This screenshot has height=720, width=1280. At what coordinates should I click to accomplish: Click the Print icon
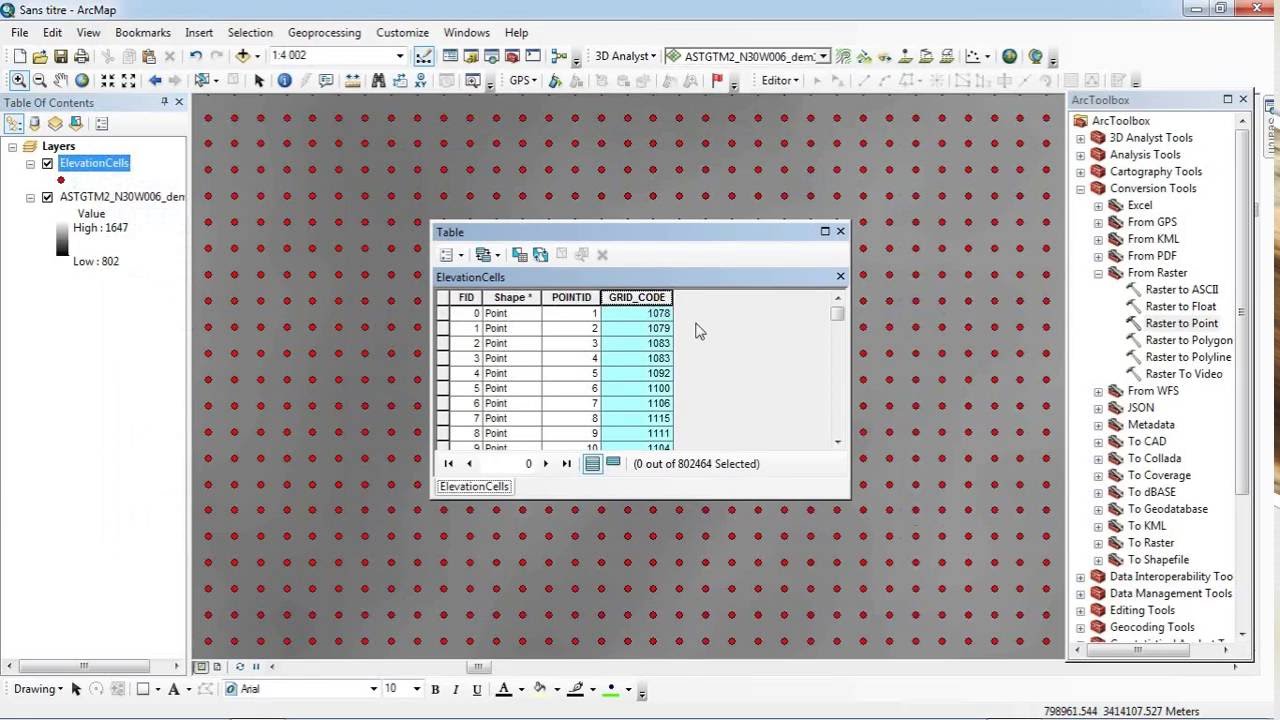pyautogui.click(x=82, y=56)
